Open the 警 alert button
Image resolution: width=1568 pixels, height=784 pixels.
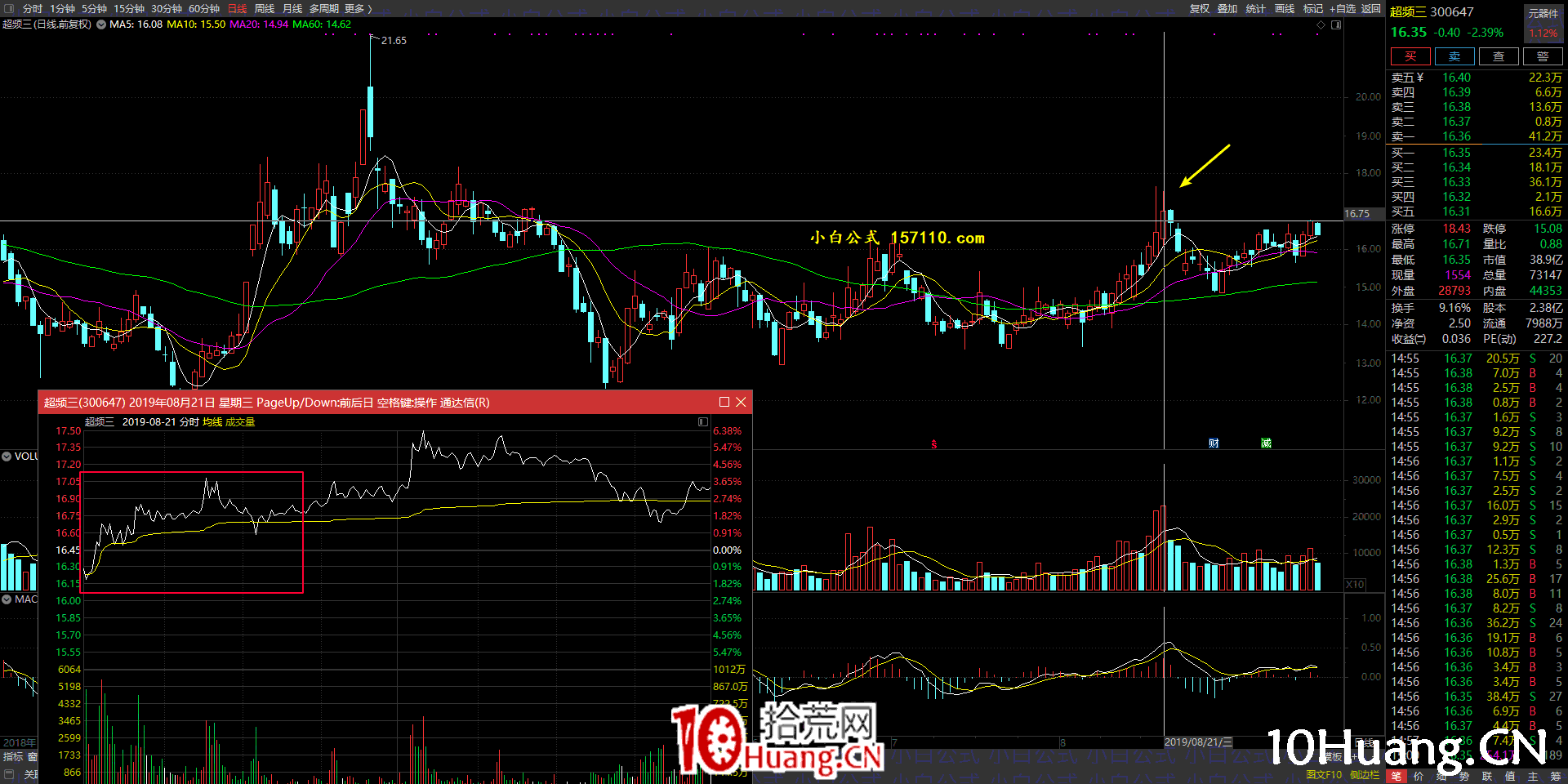point(1543,56)
